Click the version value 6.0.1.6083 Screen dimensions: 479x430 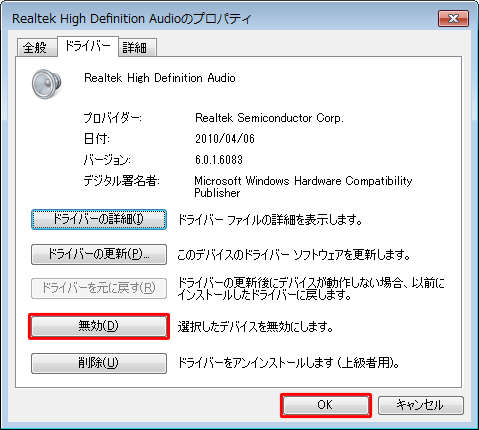tap(219, 160)
